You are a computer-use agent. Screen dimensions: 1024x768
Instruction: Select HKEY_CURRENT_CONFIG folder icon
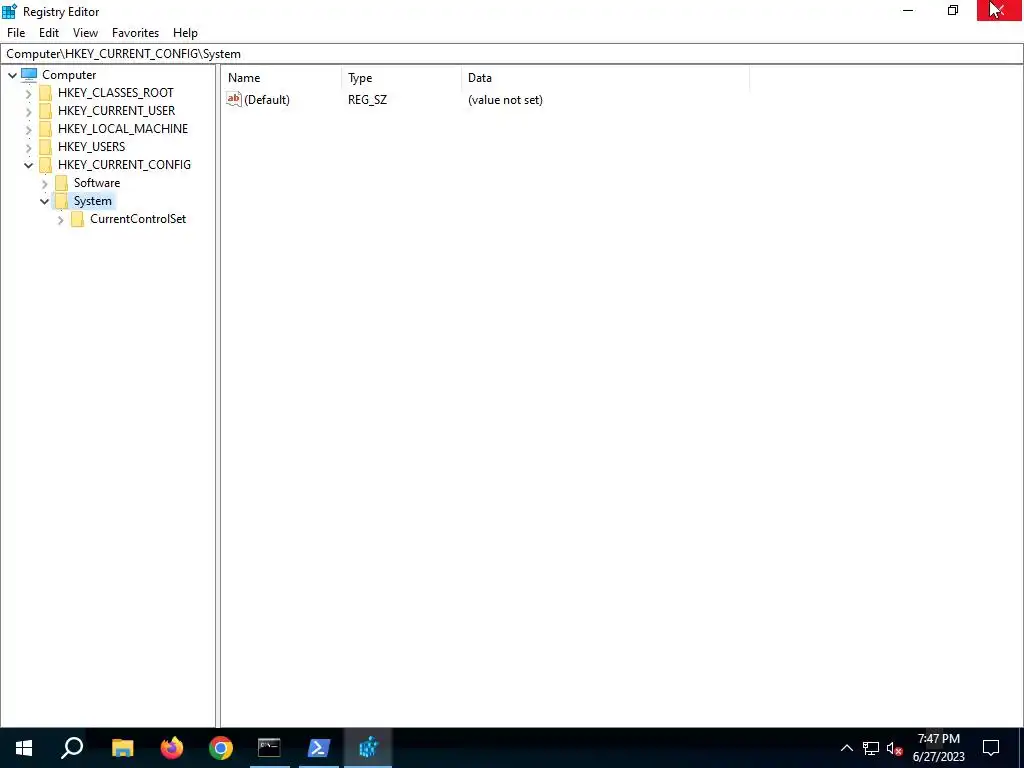pyautogui.click(x=46, y=165)
